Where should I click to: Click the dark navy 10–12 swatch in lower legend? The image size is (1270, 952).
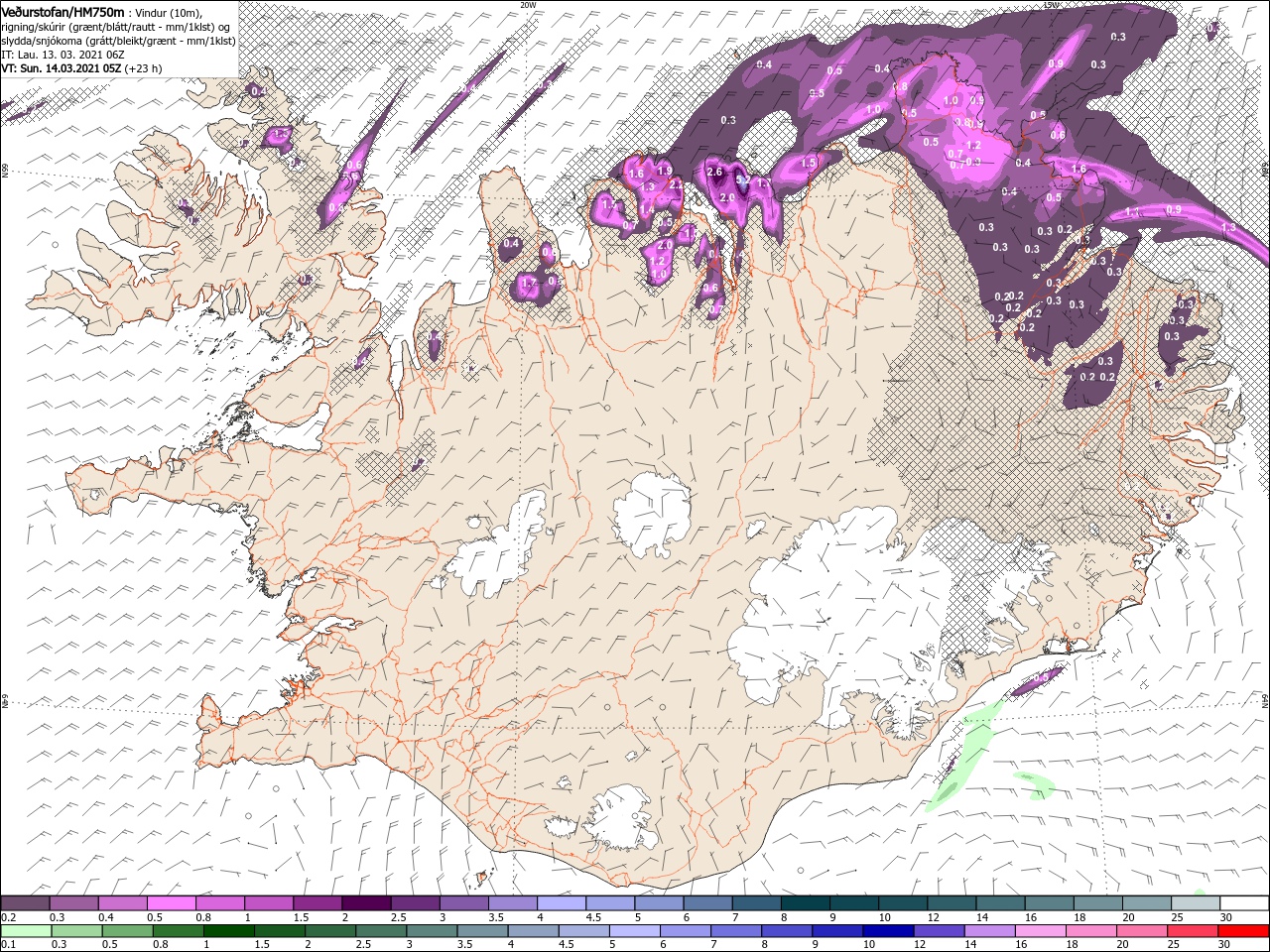(888, 931)
